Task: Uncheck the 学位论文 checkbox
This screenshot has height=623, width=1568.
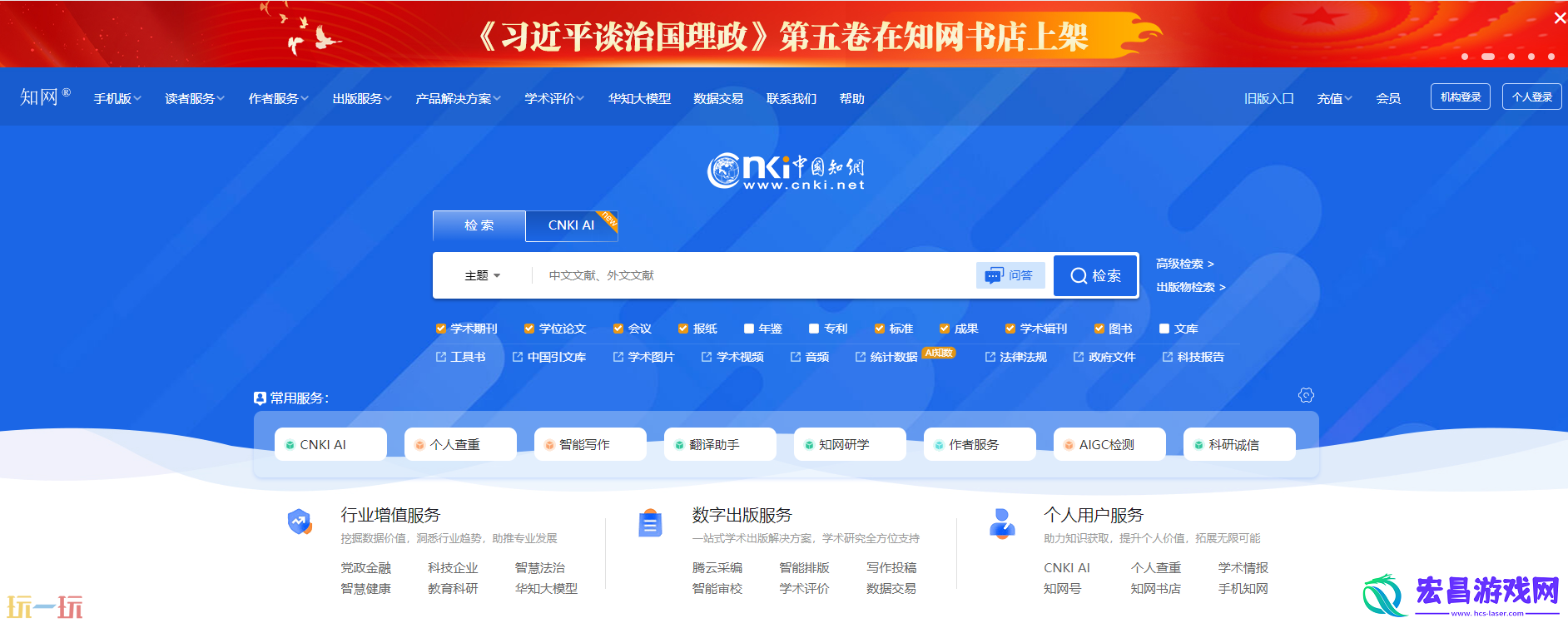Action: pos(528,329)
